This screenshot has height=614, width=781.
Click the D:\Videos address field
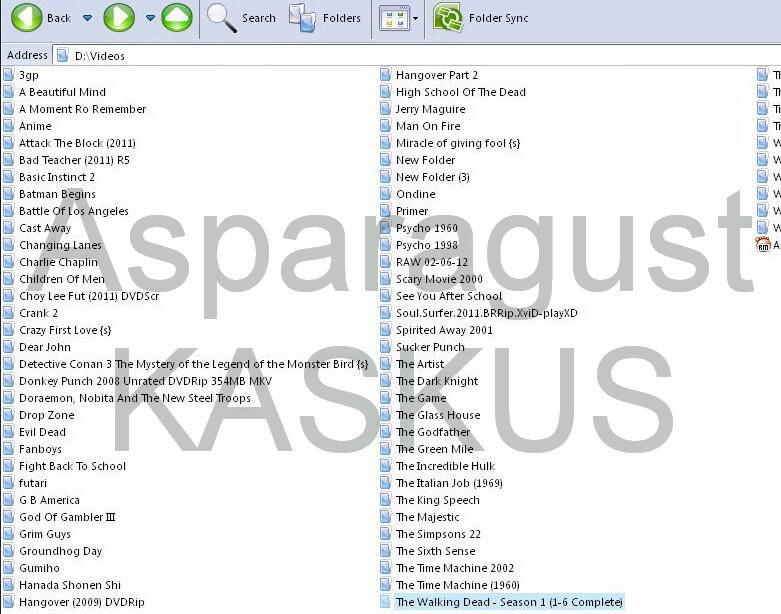(417, 55)
